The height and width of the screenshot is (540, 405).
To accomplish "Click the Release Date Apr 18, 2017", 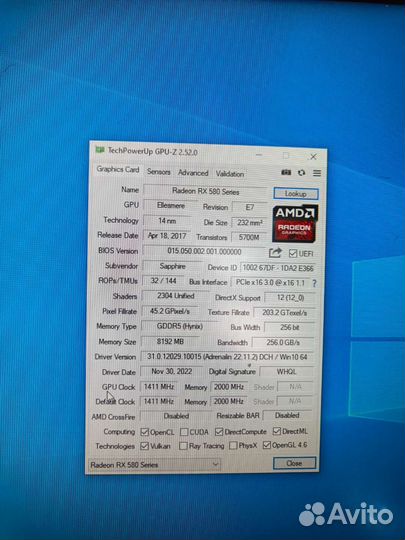I will point(167,236).
